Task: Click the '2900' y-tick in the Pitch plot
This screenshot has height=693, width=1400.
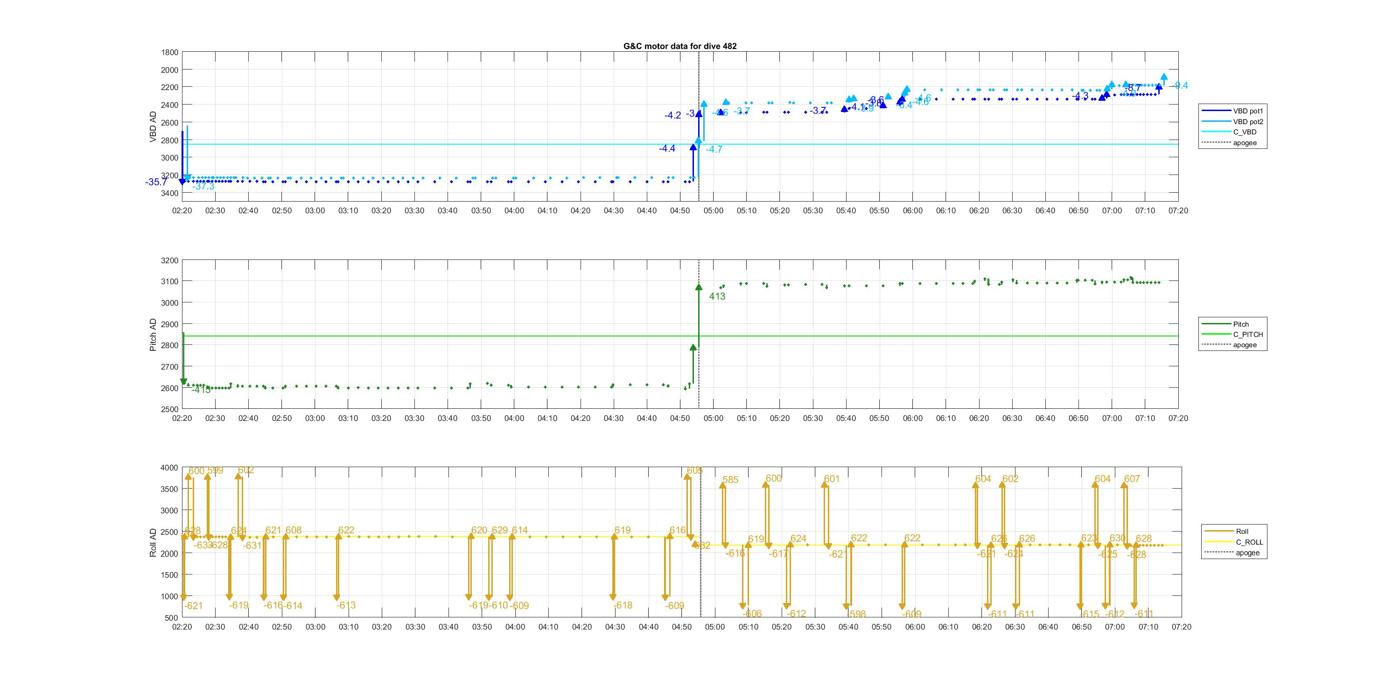Action: tap(169, 324)
